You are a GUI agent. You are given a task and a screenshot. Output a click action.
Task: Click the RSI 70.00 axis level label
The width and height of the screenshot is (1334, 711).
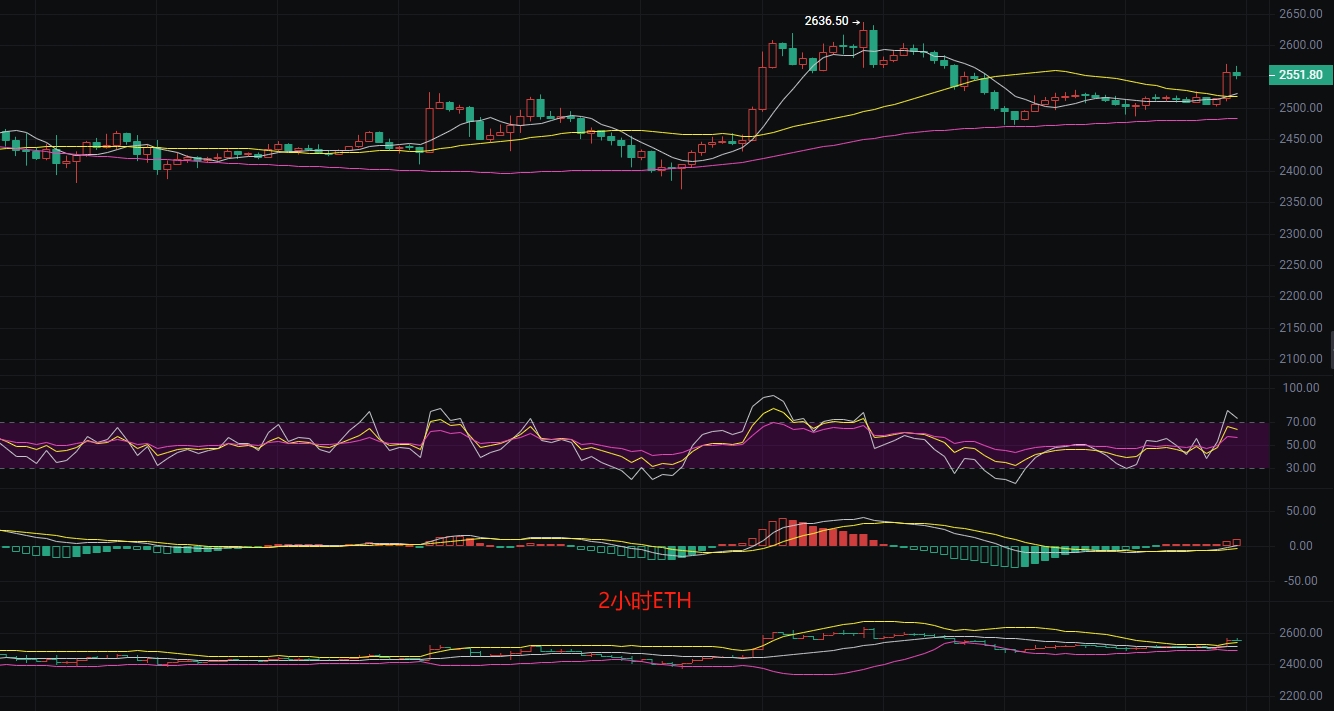click(1300, 422)
